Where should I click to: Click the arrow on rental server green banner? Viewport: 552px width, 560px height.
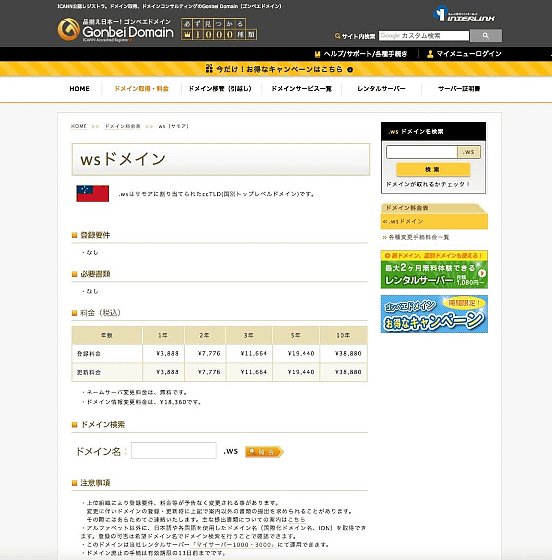[x=482, y=273]
